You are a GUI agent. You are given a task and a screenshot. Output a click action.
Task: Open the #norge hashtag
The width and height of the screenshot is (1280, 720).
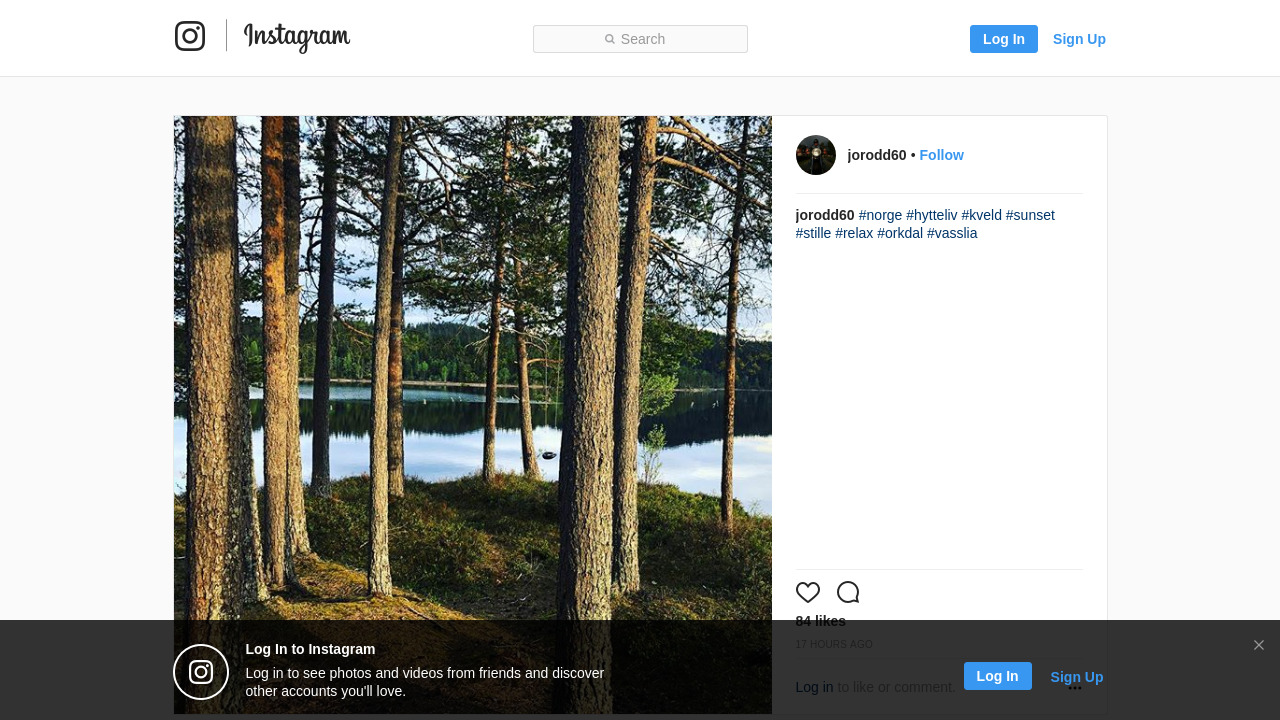click(880, 215)
